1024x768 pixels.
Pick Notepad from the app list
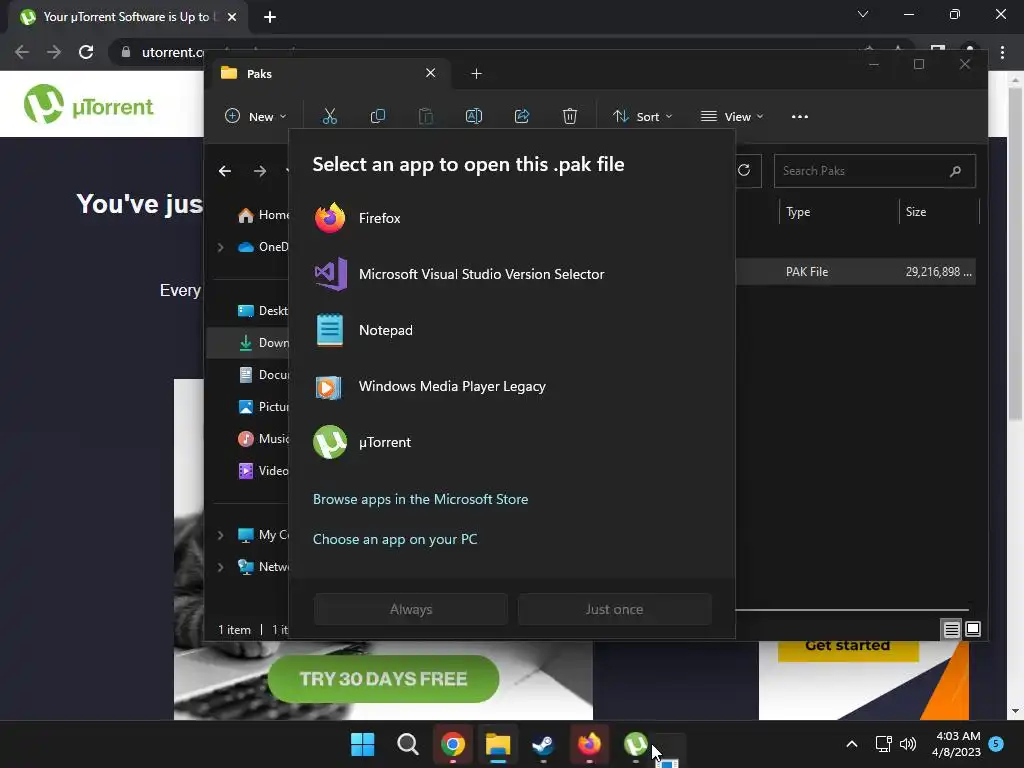[512, 330]
